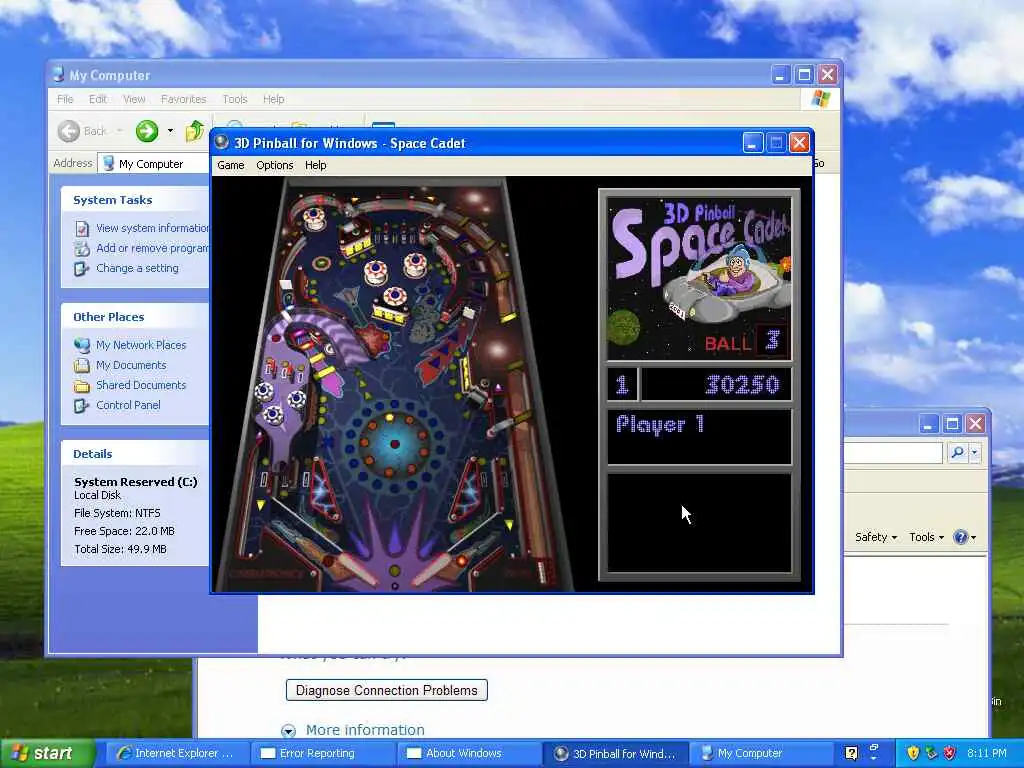This screenshot has width=1024, height=768.
Task: Switch to My Computer taskbar button
Action: point(761,754)
